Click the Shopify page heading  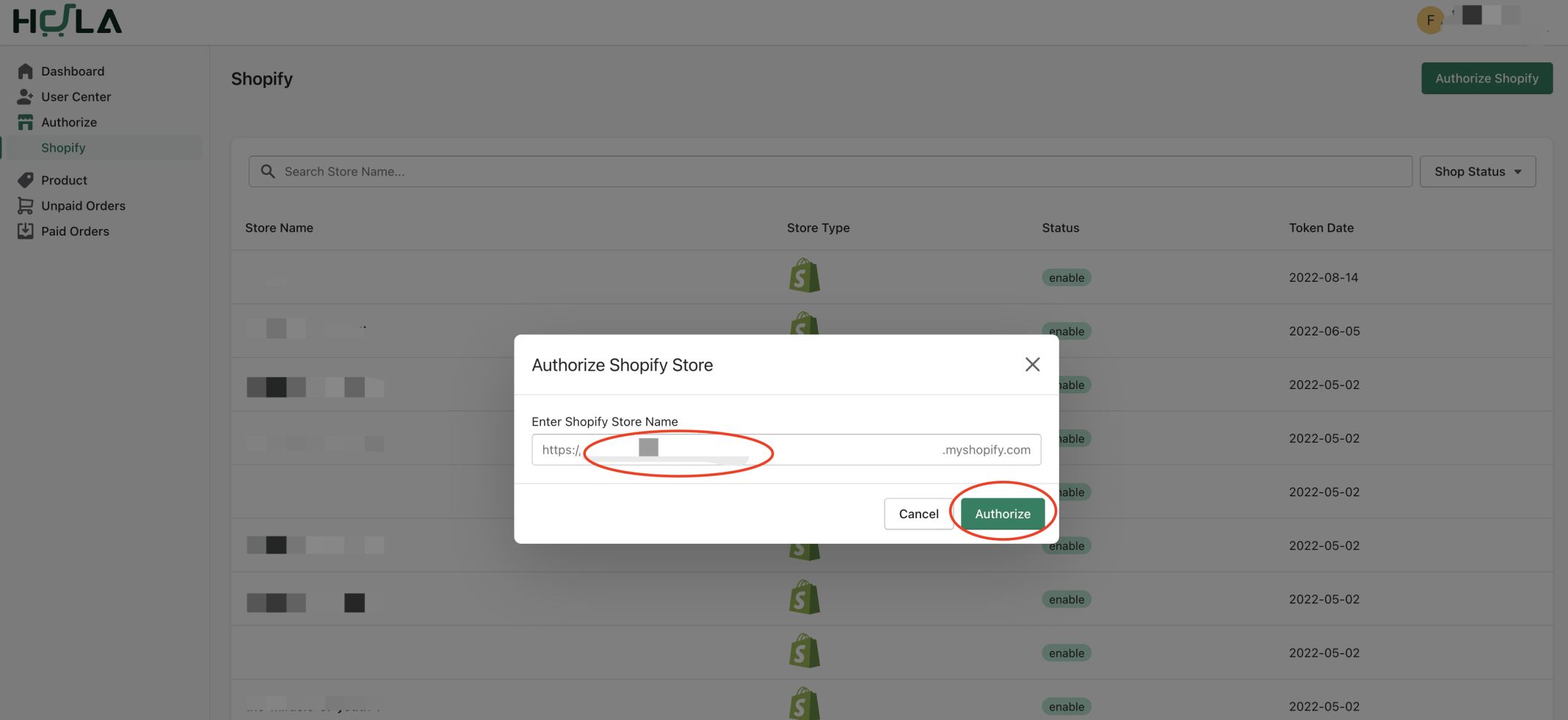(261, 79)
